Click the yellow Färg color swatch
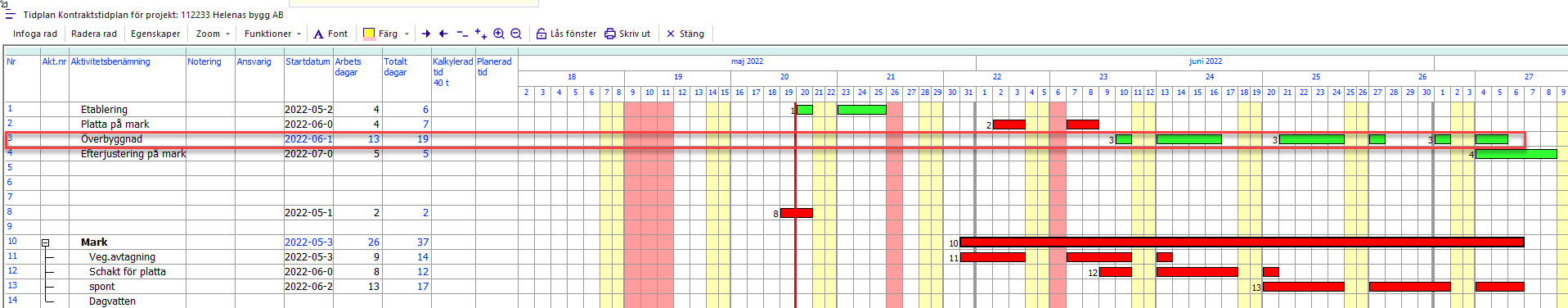Viewport: 1568px width, 308px height. [369, 34]
